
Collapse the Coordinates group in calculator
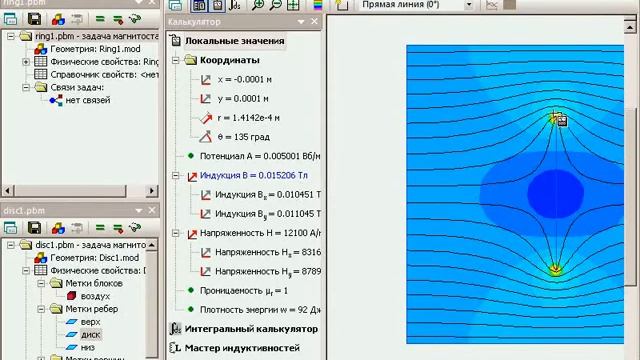point(176,60)
